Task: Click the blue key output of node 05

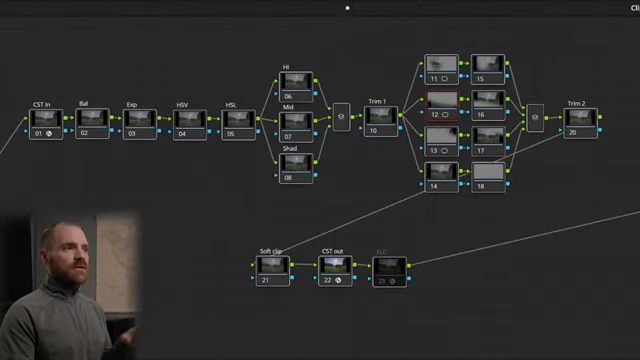Action: (258, 131)
